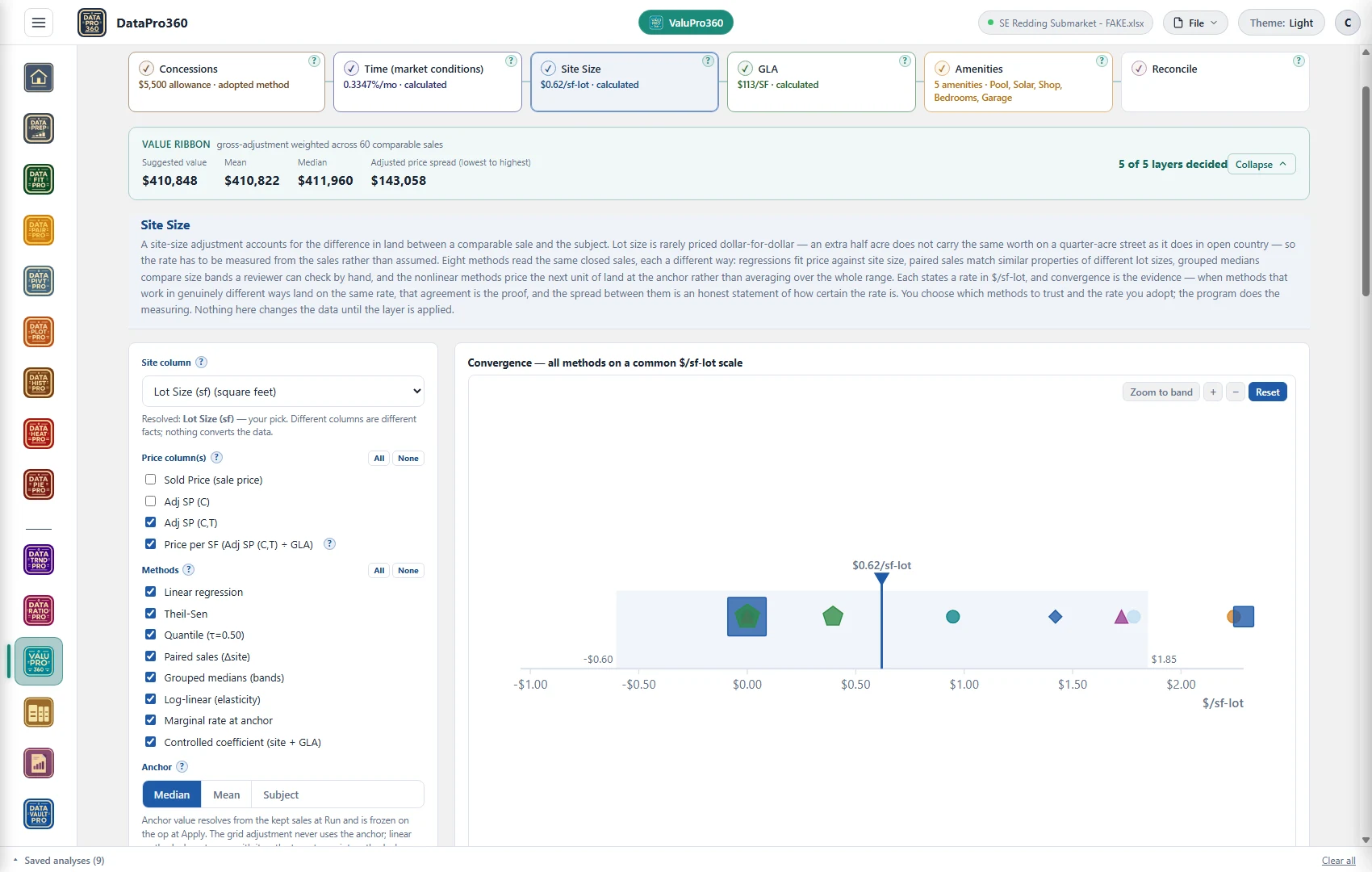Click the Zoom to band button
Screen dimensions: 1372x872
(x=1161, y=392)
